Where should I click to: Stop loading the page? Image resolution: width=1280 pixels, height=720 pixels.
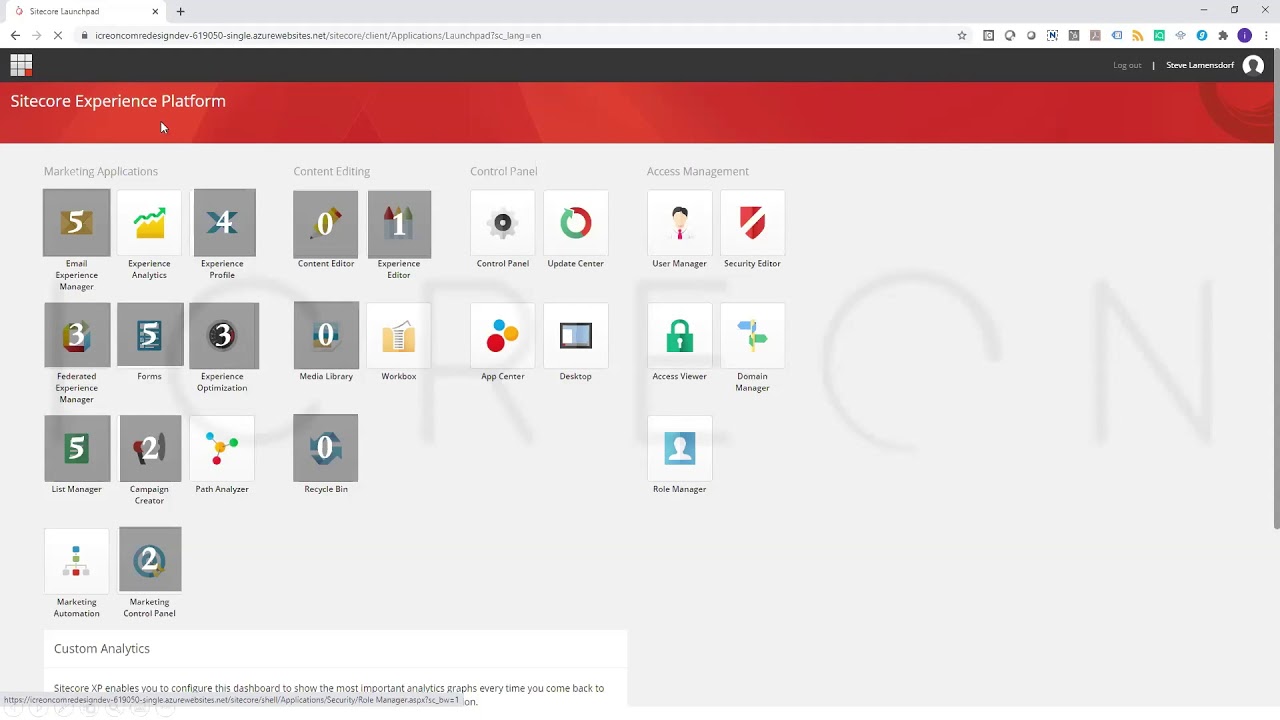(x=58, y=35)
